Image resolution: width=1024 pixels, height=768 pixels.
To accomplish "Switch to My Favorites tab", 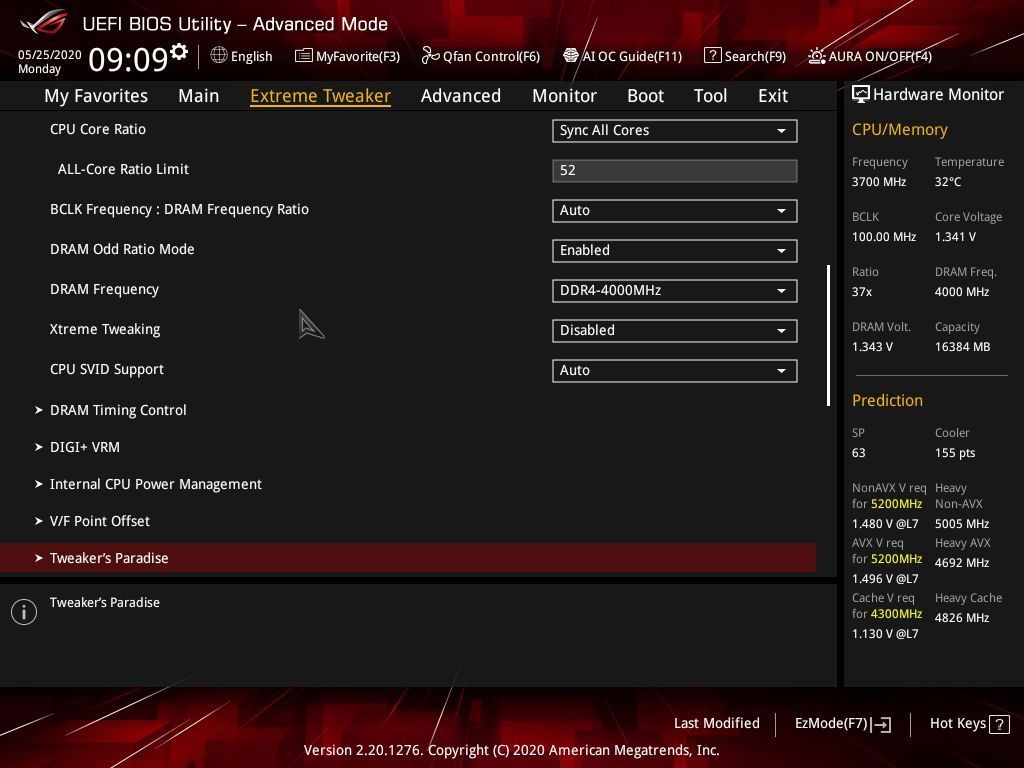I will click(x=96, y=96).
